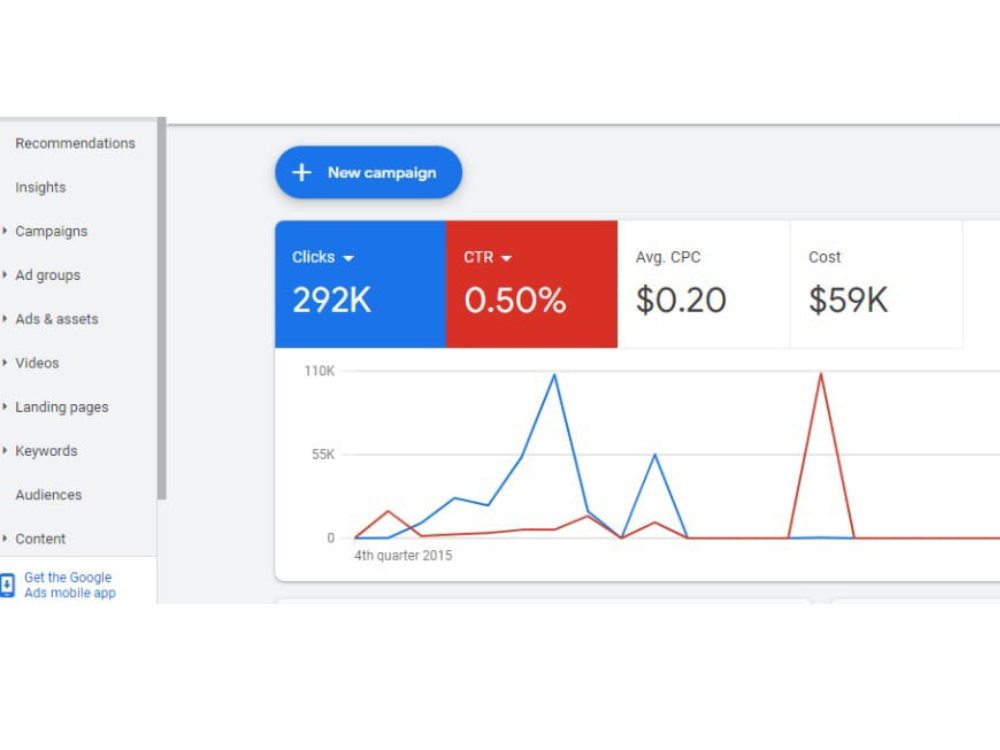Select the Cost metric card

(x=876, y=284)
